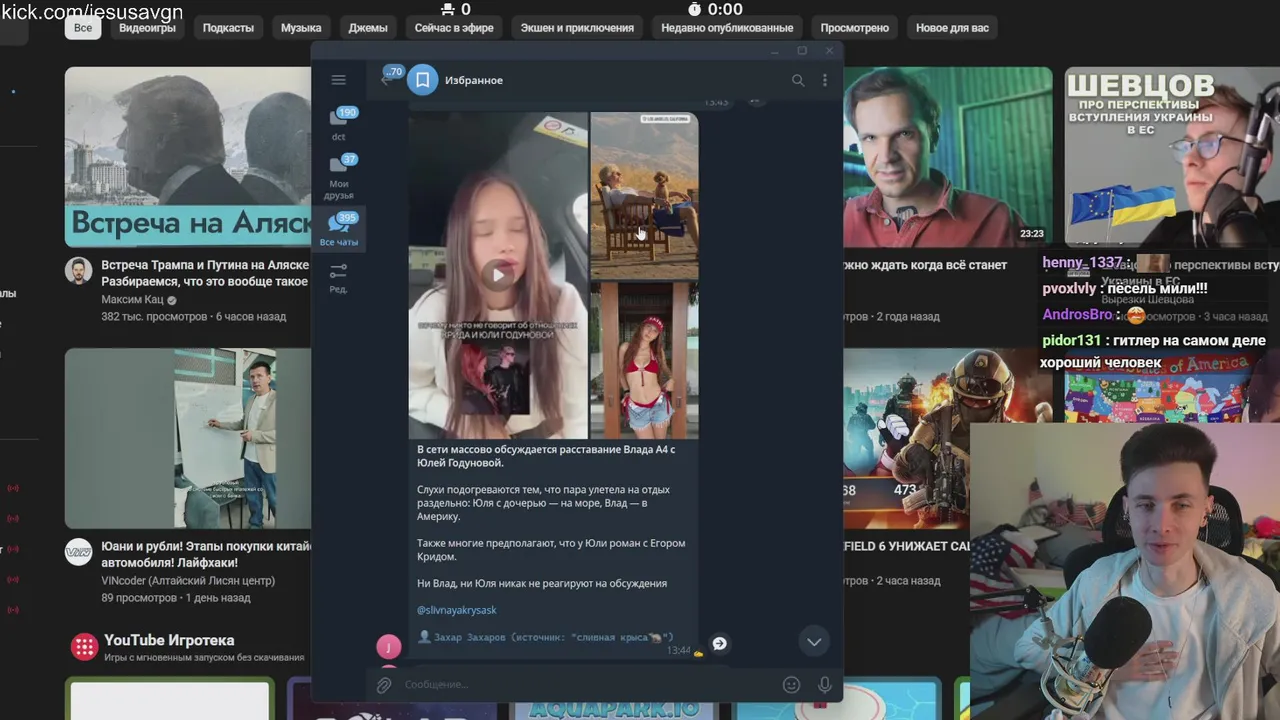Search in the Избранное chat
The width and height of the screenshot is (1280, 720).
pyautogui.click(x=798, y=80)
